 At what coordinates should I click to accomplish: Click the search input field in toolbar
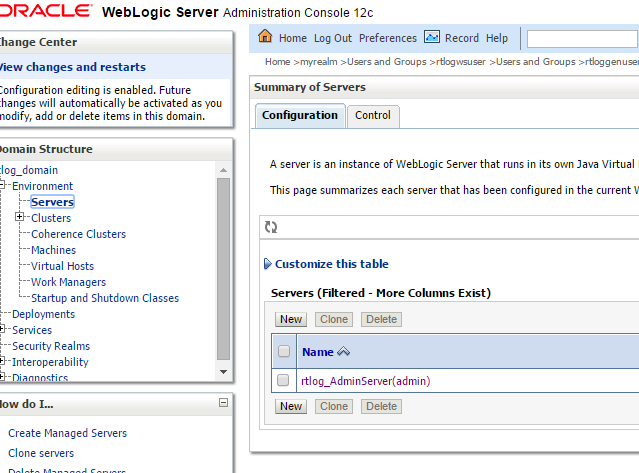tap(582, 39)
